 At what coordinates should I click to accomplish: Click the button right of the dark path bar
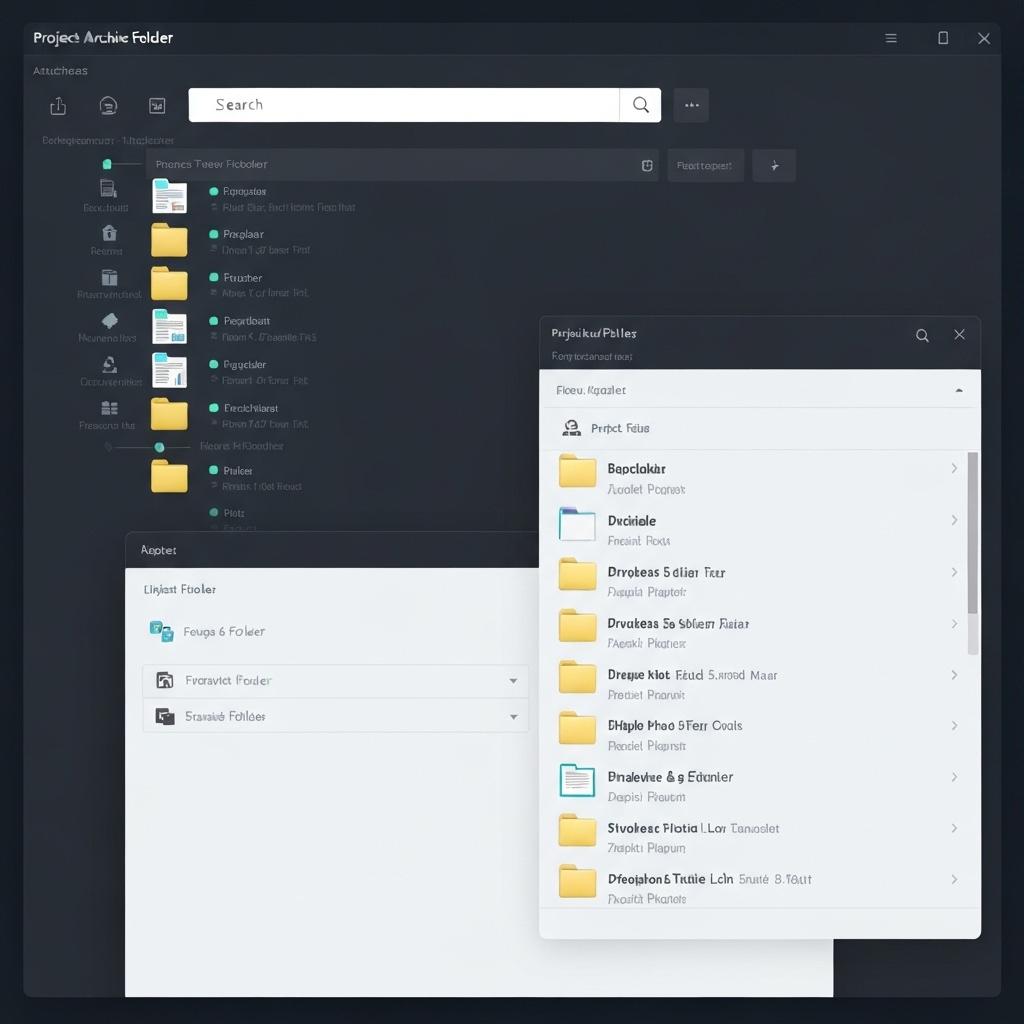(x=705, y=165)
